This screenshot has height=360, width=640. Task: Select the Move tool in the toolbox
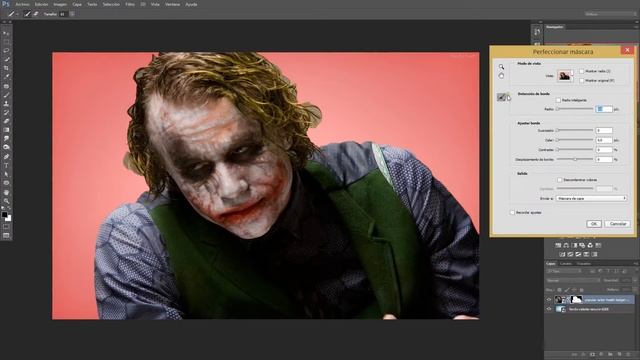coord(6,33)
